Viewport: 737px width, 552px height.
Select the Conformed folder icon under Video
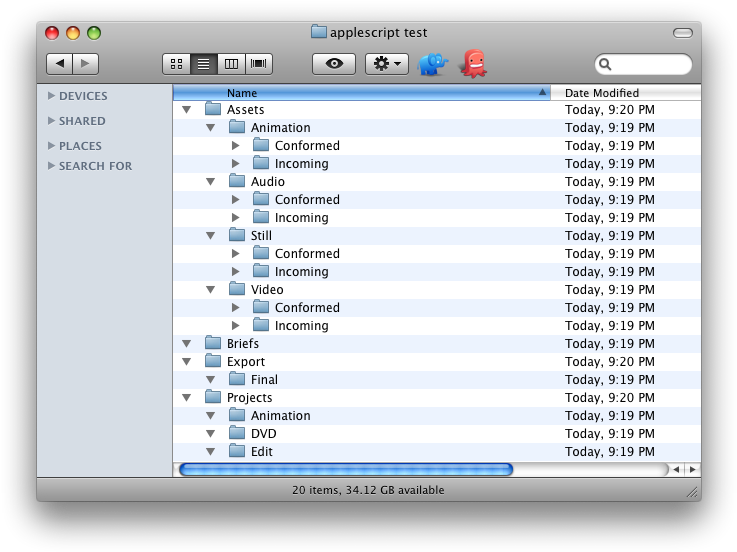[261, 307]
